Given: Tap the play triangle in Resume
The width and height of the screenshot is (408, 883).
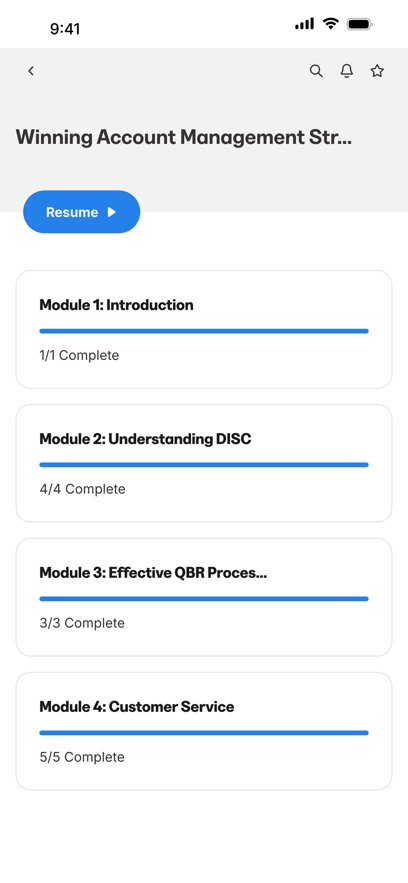Looking at the screenshot, I should click(111, 212).
